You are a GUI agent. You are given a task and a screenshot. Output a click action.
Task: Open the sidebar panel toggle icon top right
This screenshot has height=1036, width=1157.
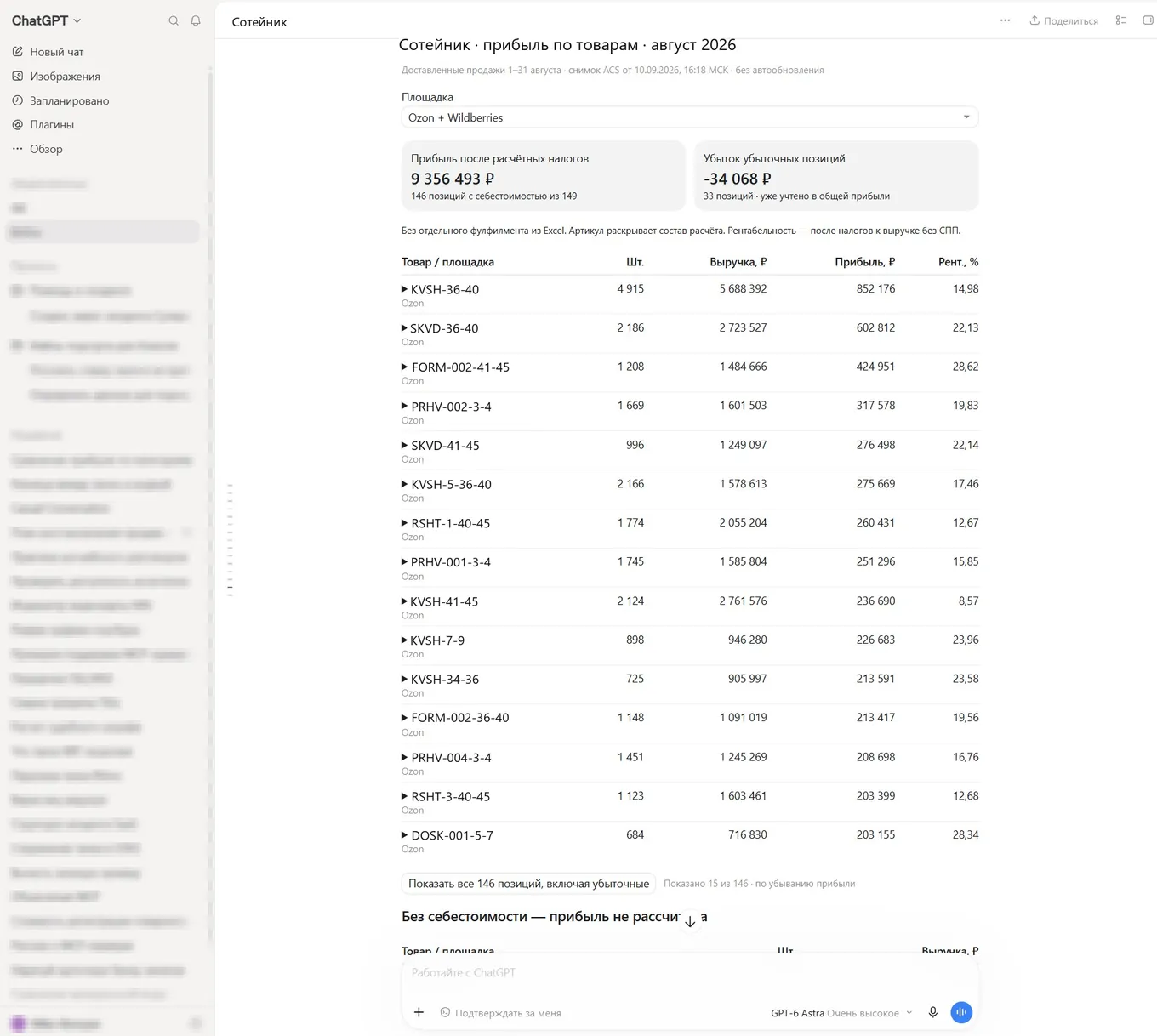(x=1148, y=20)
